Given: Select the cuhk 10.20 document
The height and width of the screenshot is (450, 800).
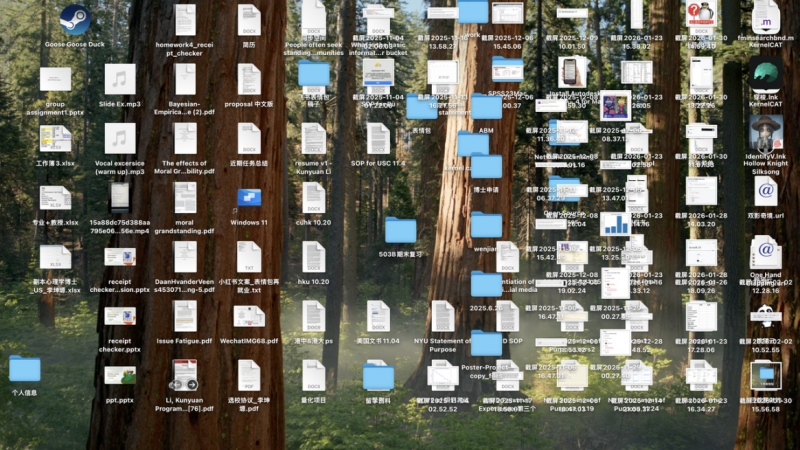Looking at the screenshot, I should (x=314, y=198).
